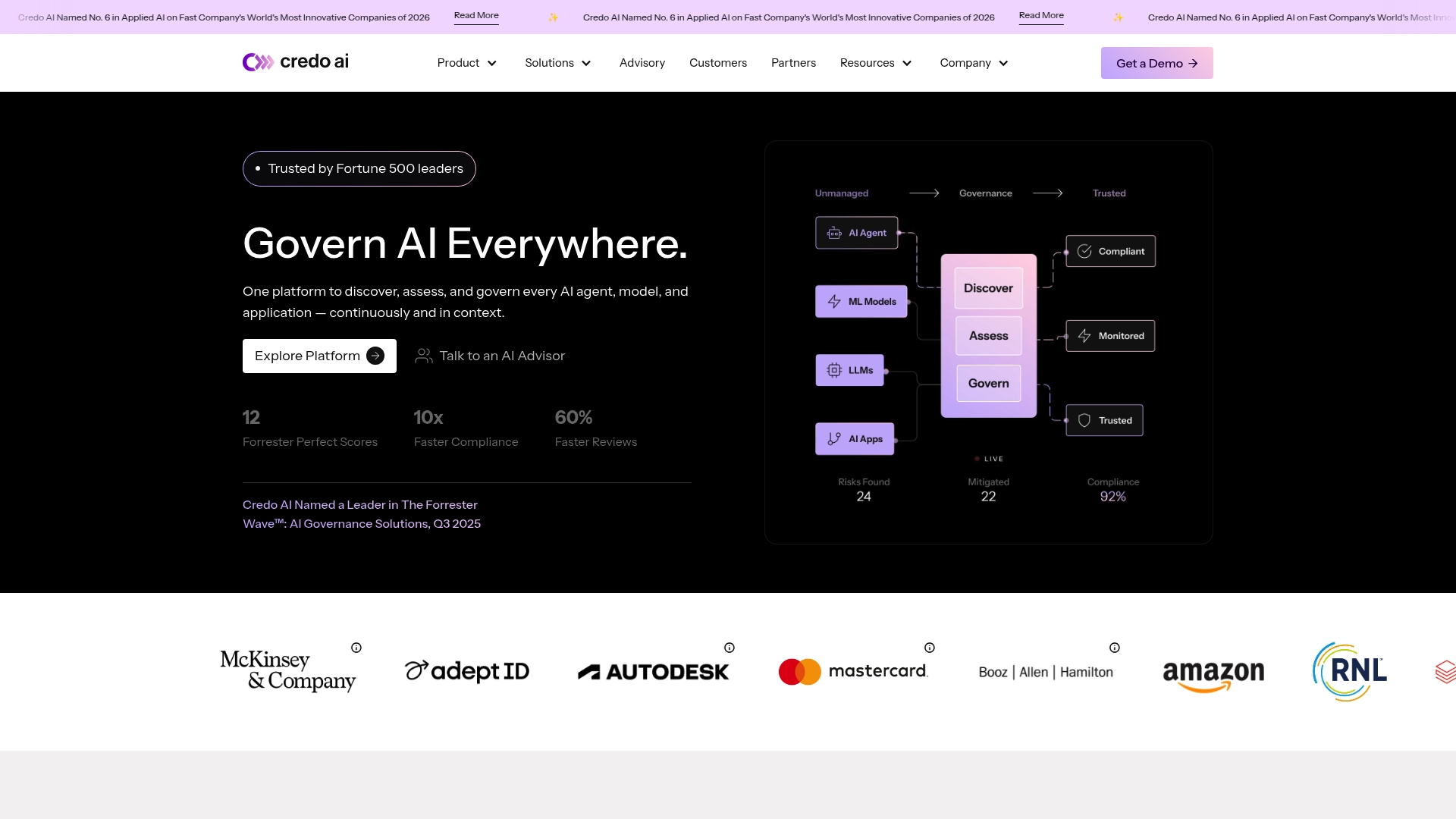Viewport: 1456px width, 819px height.
Task: Click the 12 Forrester Perfect Scores stat
Action: click(x=310, y=428)
